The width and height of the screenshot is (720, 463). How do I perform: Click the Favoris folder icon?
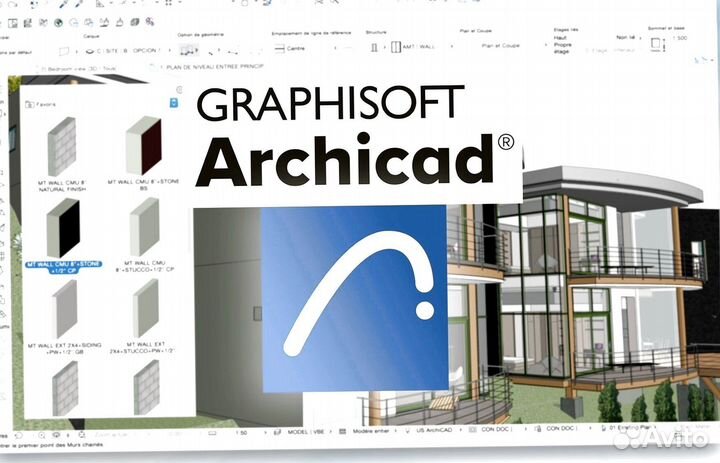pos(29,104)
